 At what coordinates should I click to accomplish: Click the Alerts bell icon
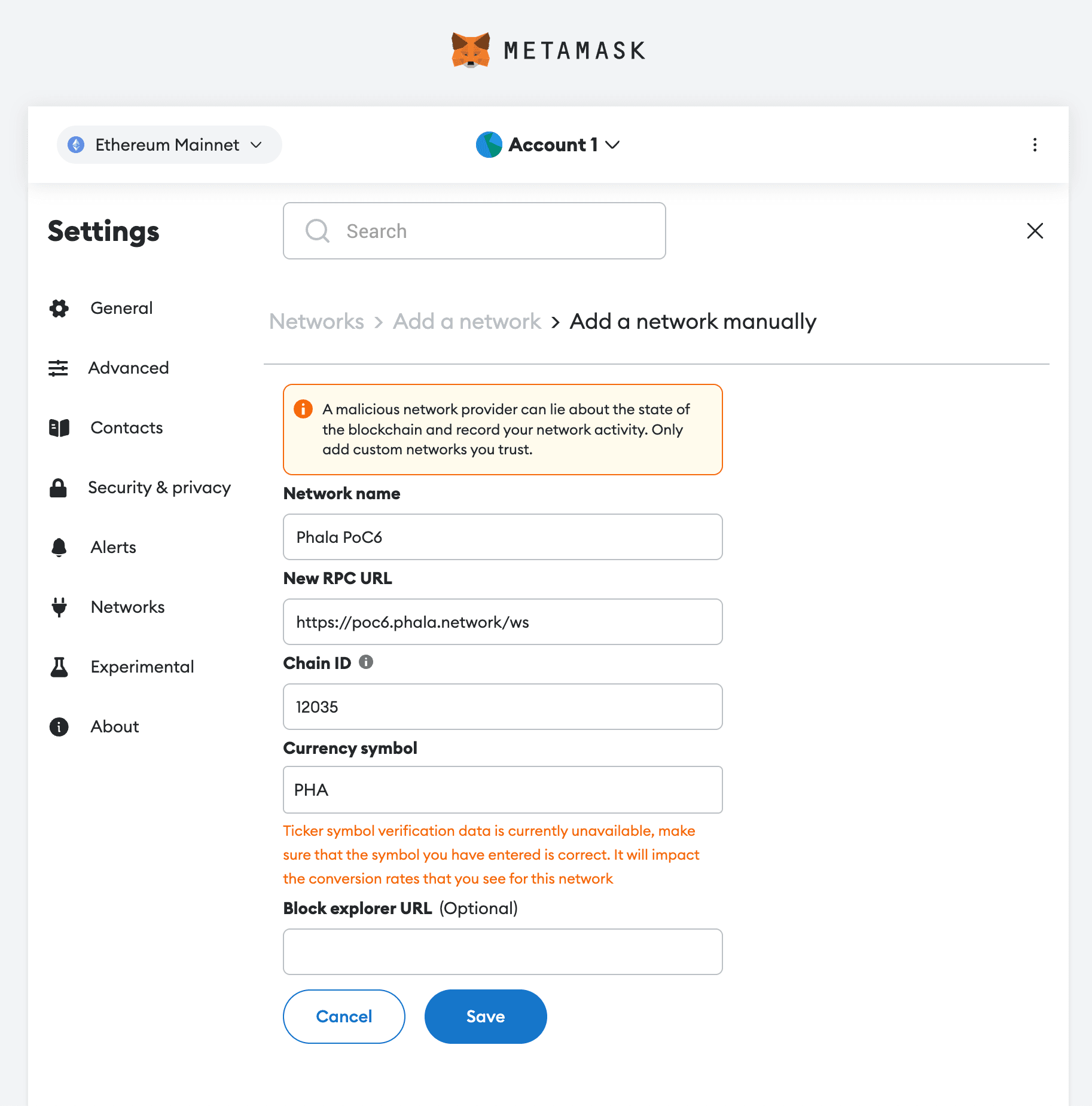[59, 548]
